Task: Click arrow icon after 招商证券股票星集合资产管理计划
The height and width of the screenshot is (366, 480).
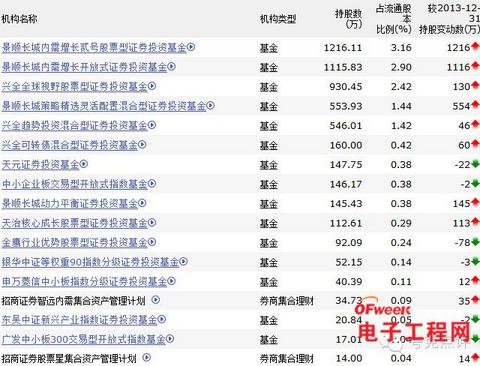Action: 147,358
